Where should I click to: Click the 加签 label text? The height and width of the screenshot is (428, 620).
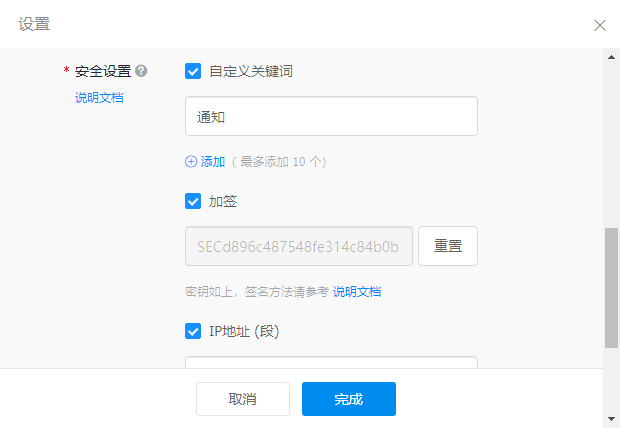(x=223, y=201)
